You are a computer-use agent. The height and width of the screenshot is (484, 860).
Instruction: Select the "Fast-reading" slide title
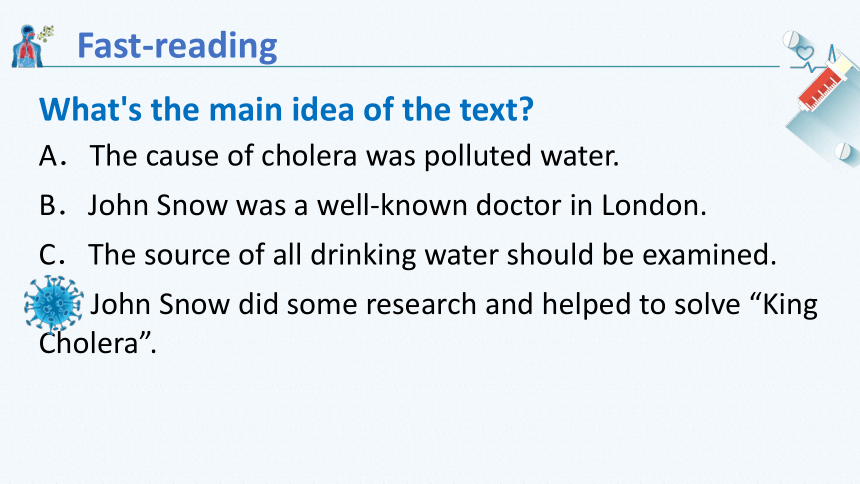[x=177, y=46]
